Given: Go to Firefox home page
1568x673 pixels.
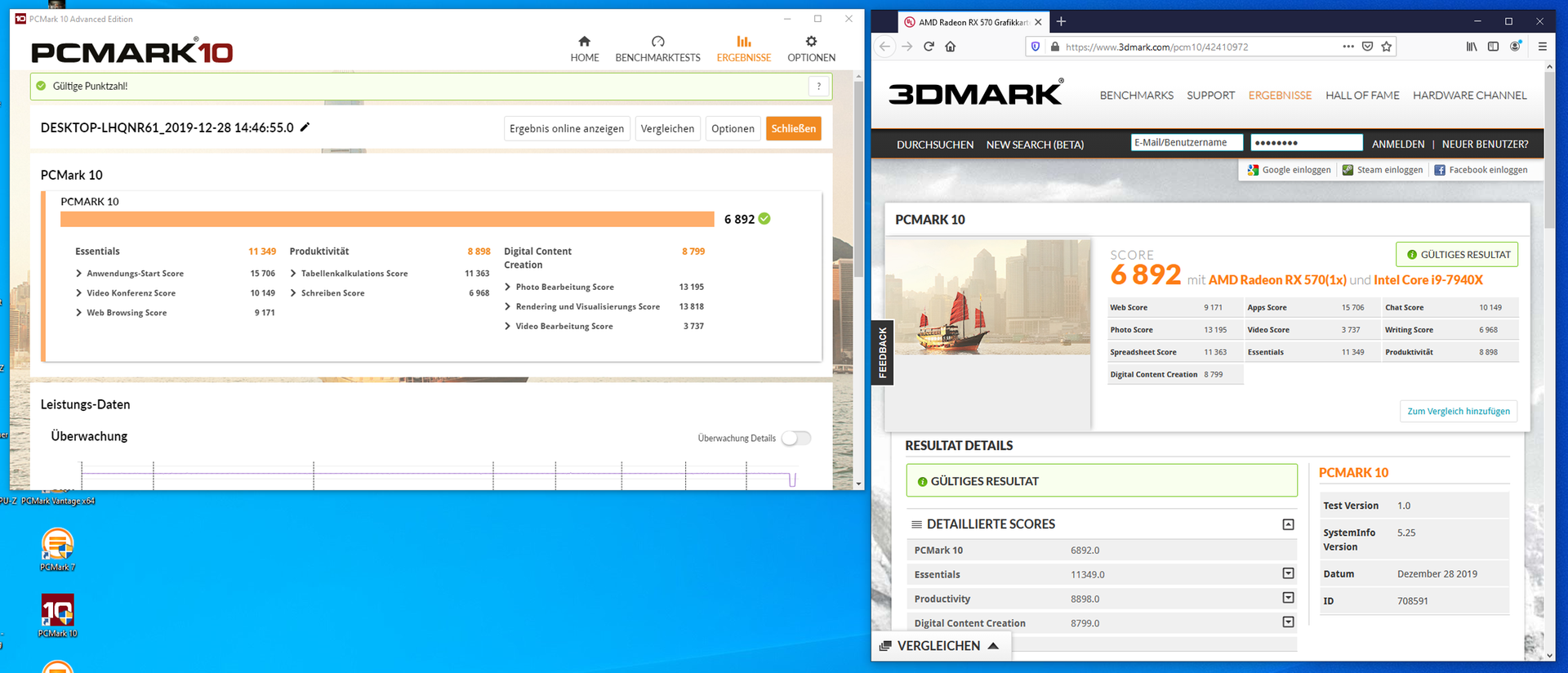Looking at the screenshot, I should tap(951, 47).
